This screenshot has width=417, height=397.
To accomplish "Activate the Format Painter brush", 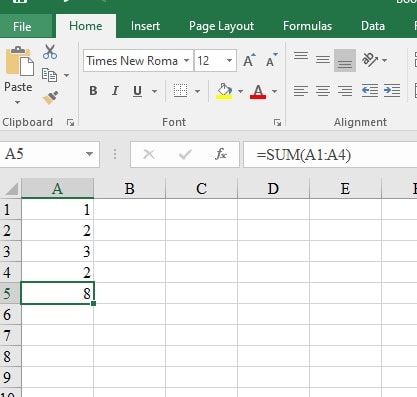I will click(50, 97).
